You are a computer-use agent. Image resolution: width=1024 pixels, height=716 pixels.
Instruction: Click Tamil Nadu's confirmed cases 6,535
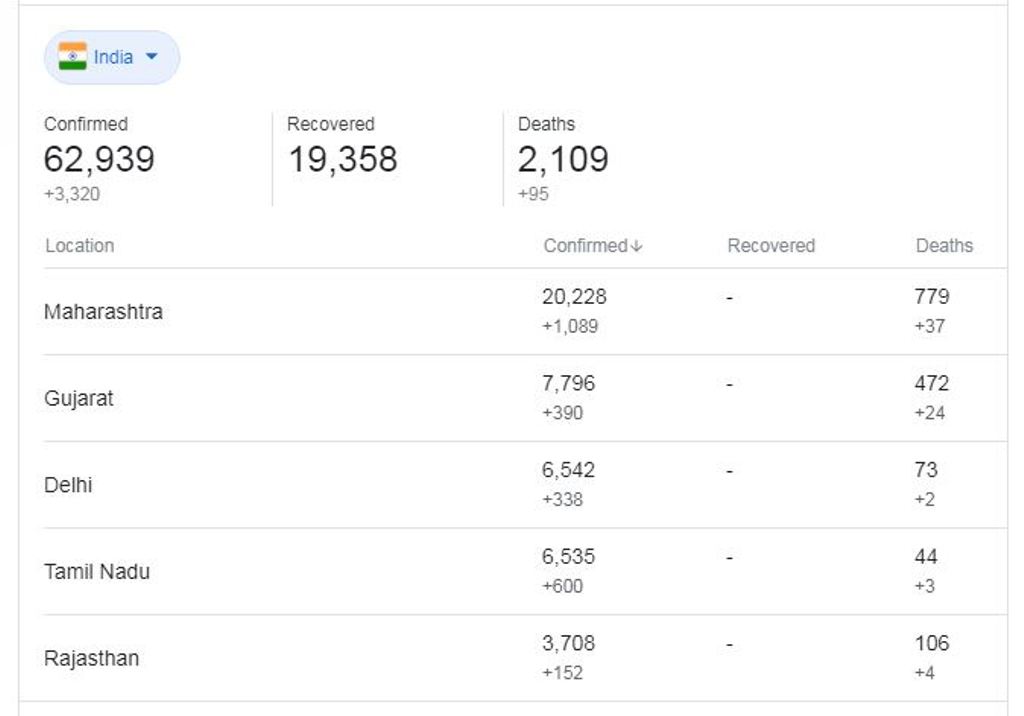[x=568, y=557]
